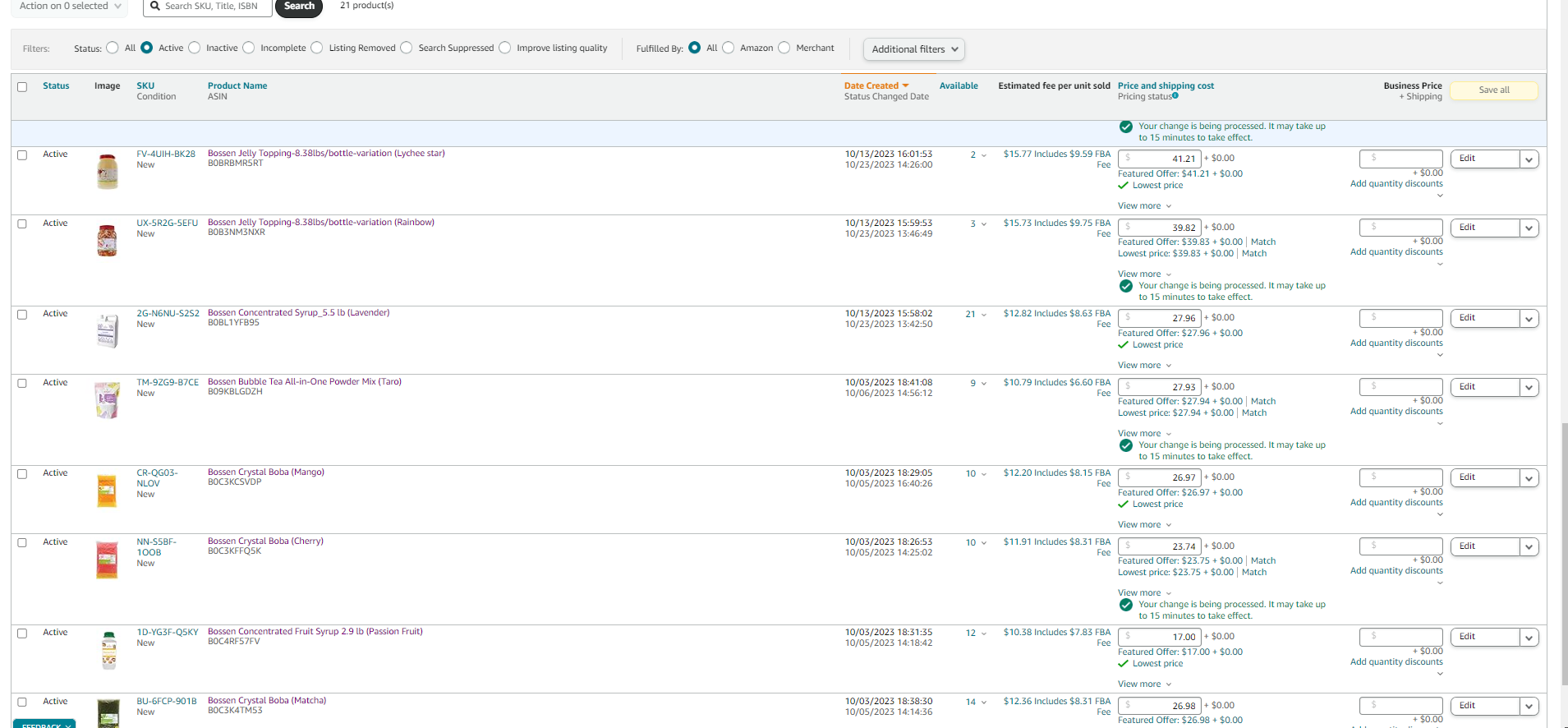Open the Taro powder mix thumbnail
The height and width of the screenshot is (728, 1568).
pos(108,400)
